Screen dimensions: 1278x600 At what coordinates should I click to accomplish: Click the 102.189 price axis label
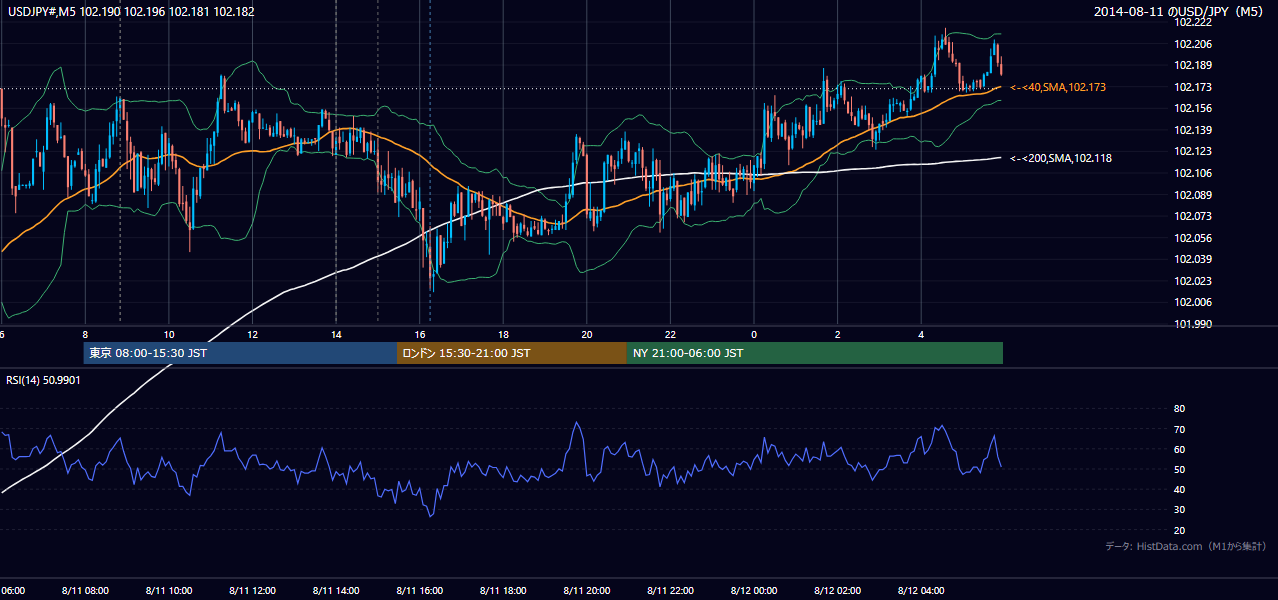[1195, 65]
